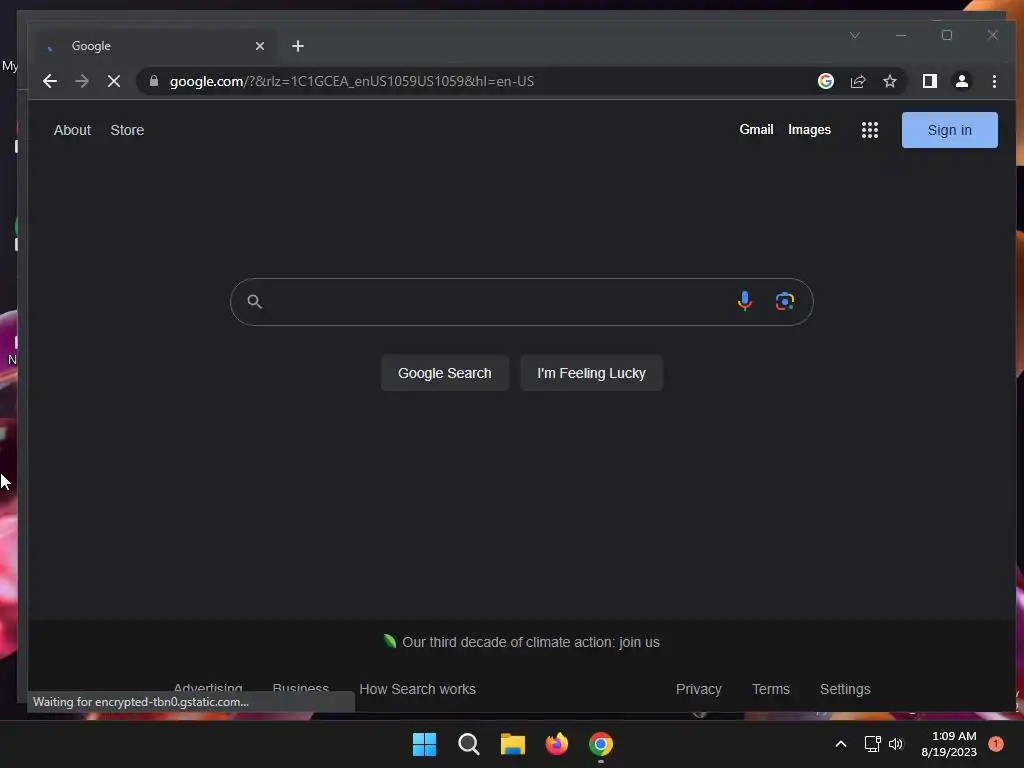Open the clock and date panel
The height and width of the screenshot is (768, 1024).
(x=949, y=744)
